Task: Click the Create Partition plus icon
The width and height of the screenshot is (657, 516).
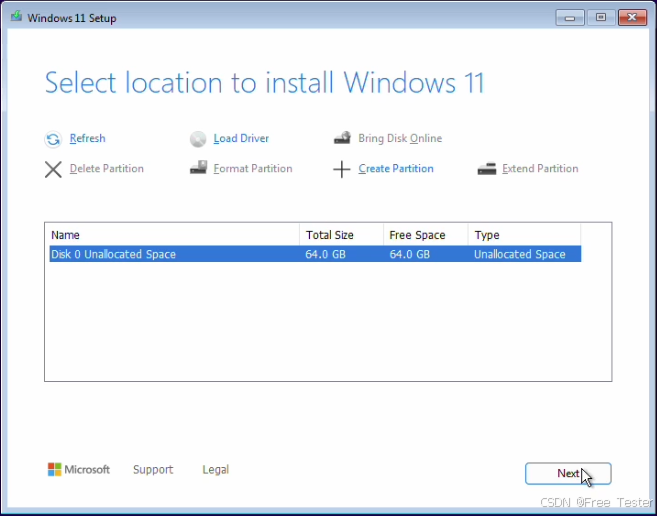Action: [x=342, y=169]
